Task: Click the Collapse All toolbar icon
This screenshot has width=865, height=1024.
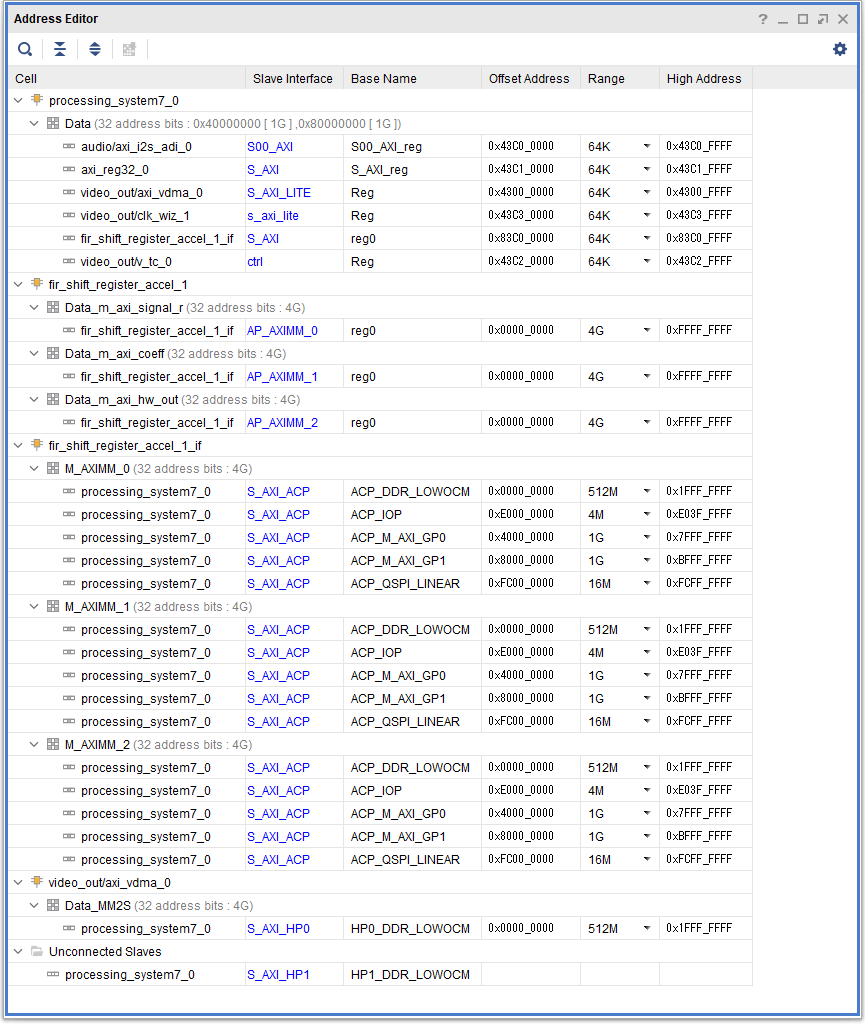Action: [60, 49]
